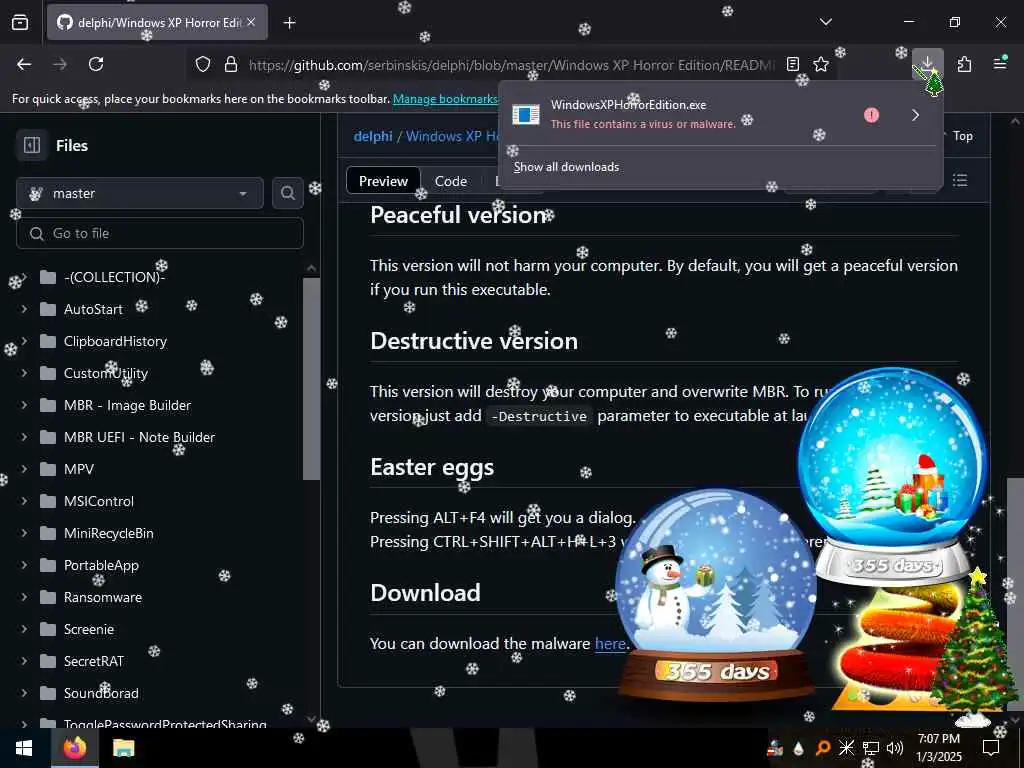Reload the current GitHub page
Screen dimensions: 1024x768
96,64
